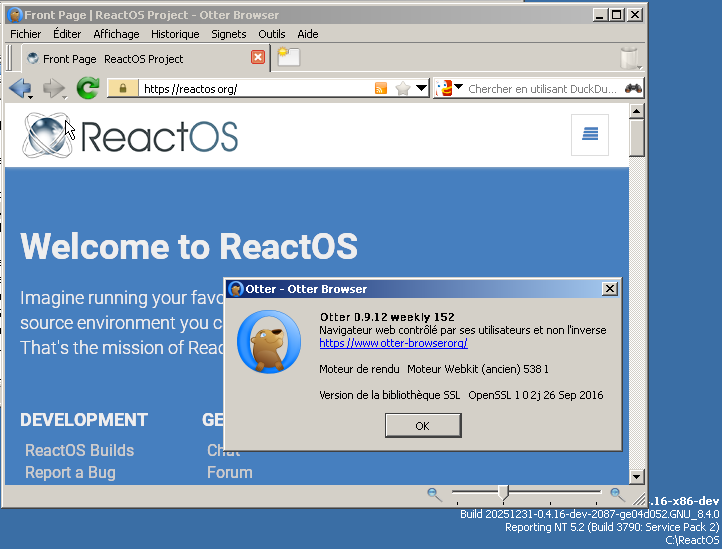The image size is (722, 549).
Task: Open the Outils menu
Action: coord(271,34)
